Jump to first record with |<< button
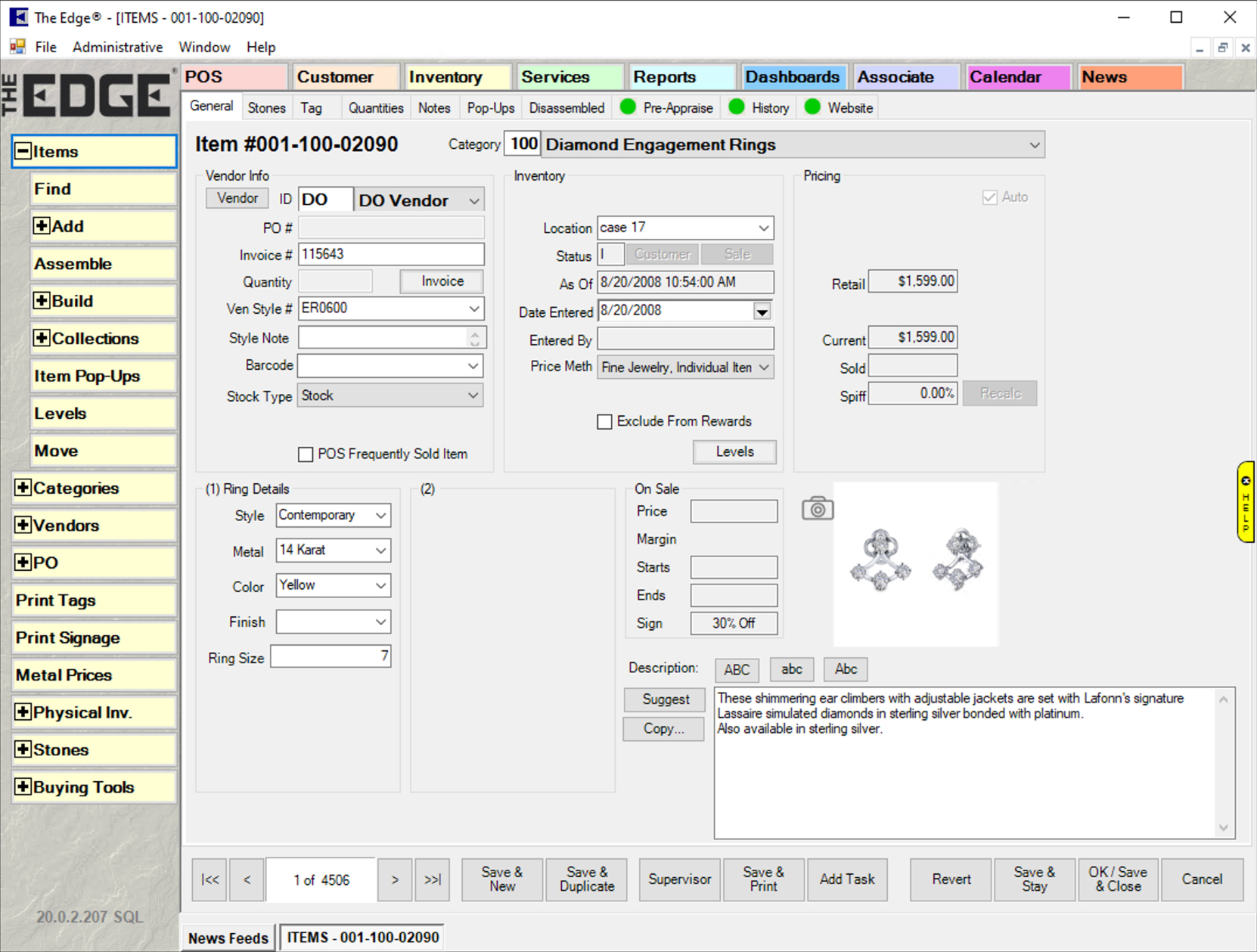Viewport: 1257px width, 952px height. tap(209, 879)
